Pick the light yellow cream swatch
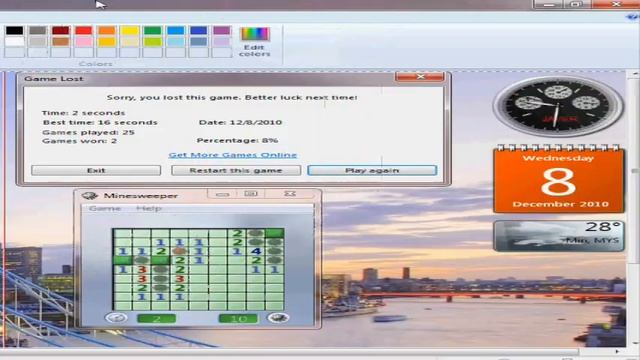 [x=129, y=41]
